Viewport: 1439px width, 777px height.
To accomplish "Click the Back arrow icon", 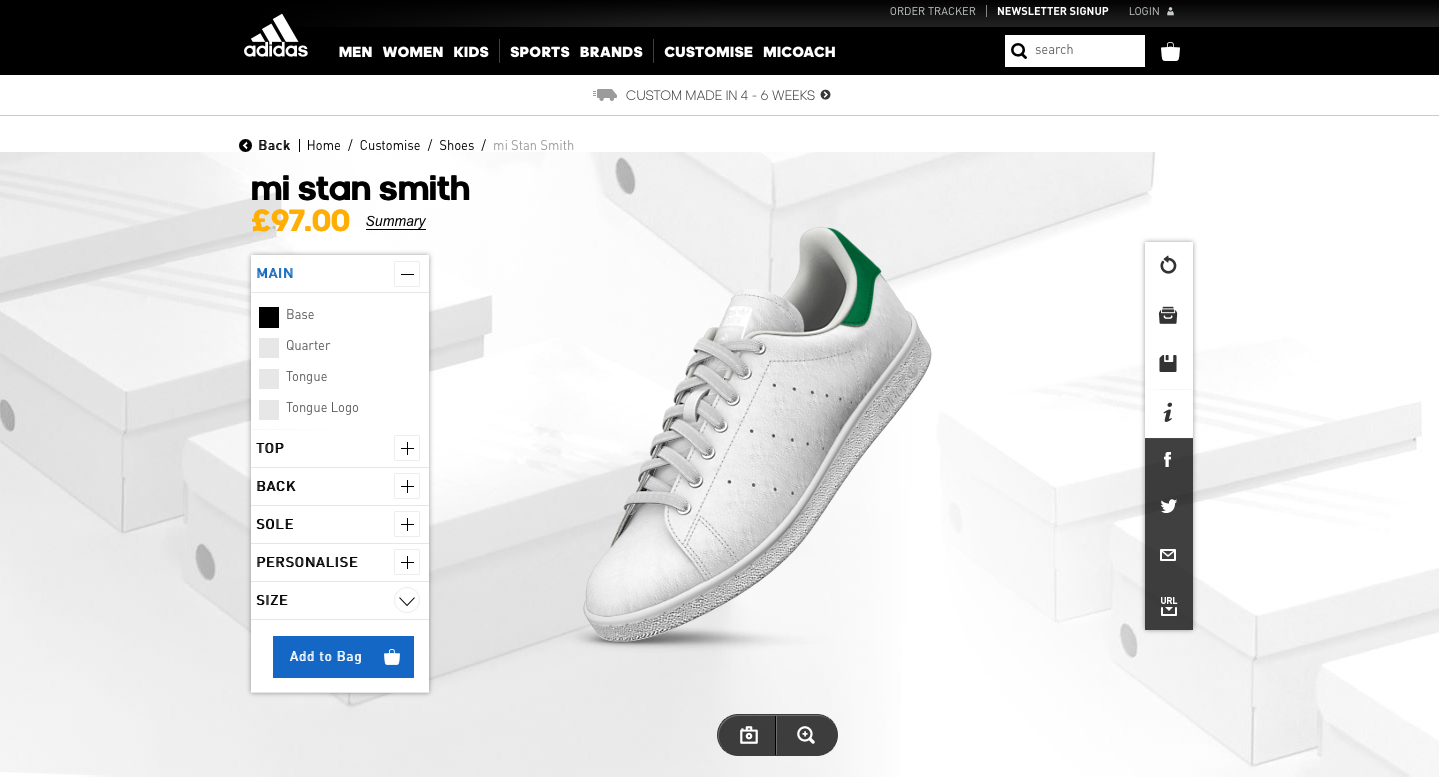I will pyautogui.click(x=245, y=146).
